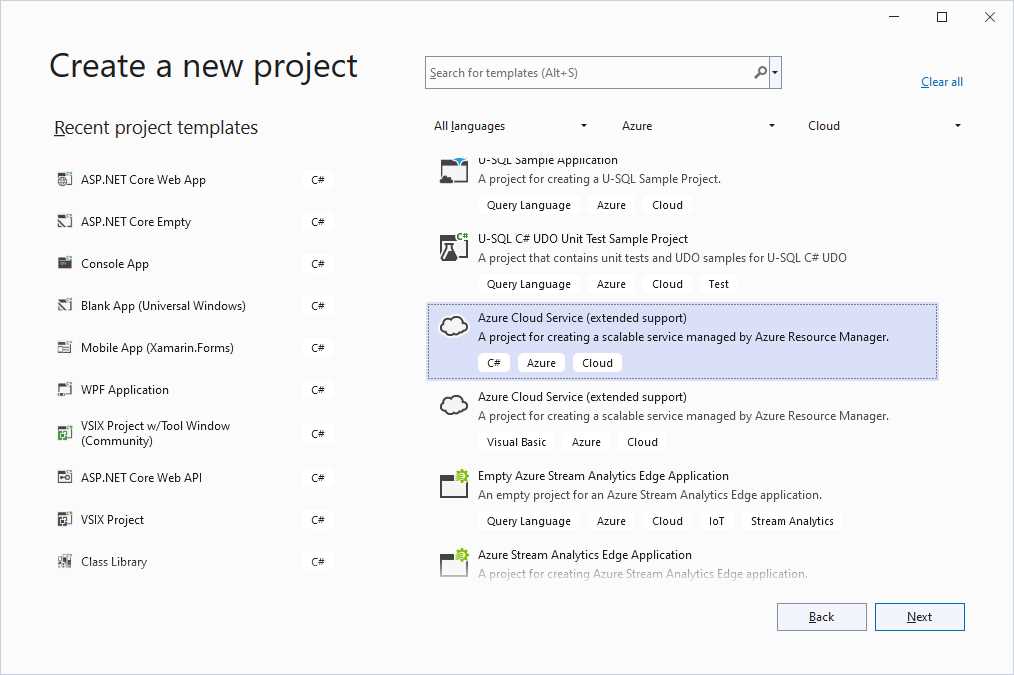Click the Mobile App (Xamarin.Forms) icon
This screenshot has height=675, width=1014.
point(65,347)
